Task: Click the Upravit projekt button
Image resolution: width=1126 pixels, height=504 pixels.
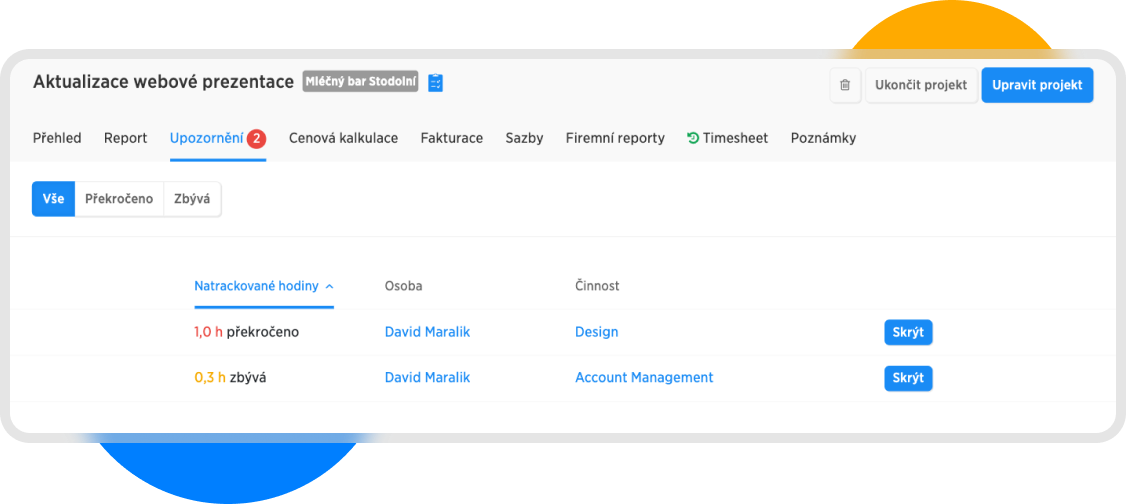Action: coord(1037,86)
